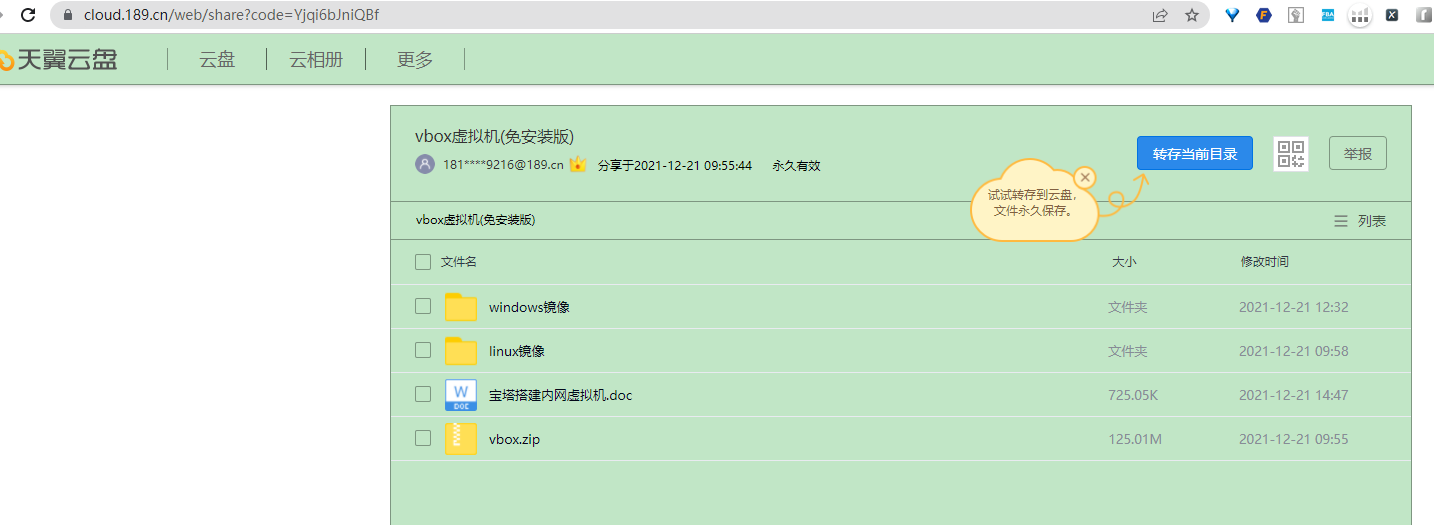Open the 更多 menu
Image resolution: width=1434 pixels, height=525 pixels.
coord(415,60)
